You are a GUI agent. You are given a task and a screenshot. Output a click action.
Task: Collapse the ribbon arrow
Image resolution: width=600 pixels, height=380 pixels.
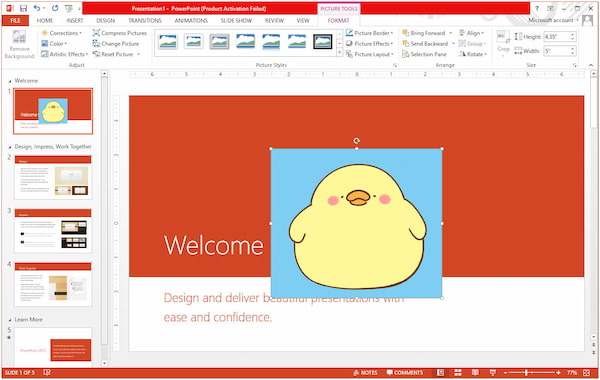coord(591,65)
